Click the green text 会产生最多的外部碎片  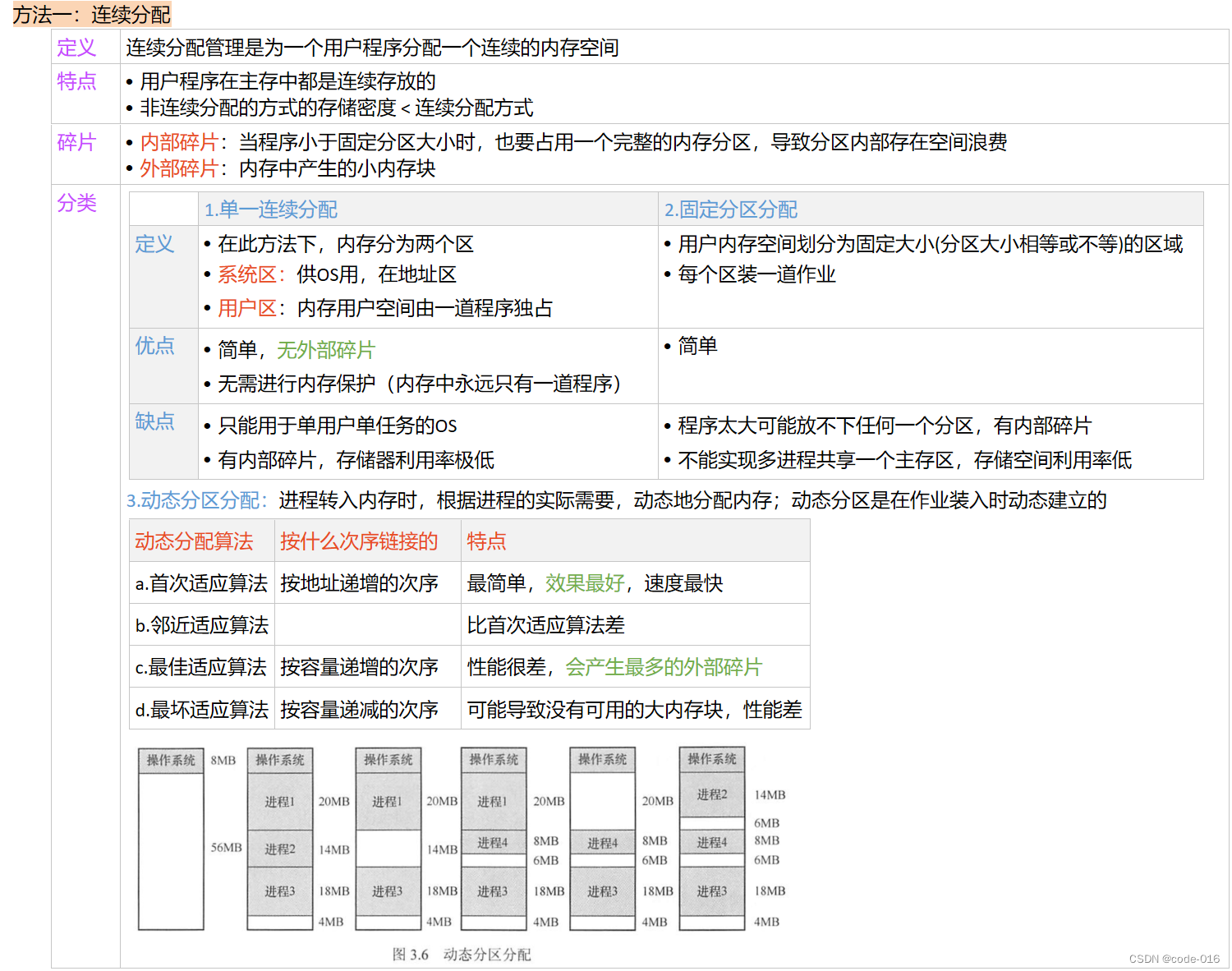[x=665, y=667]
